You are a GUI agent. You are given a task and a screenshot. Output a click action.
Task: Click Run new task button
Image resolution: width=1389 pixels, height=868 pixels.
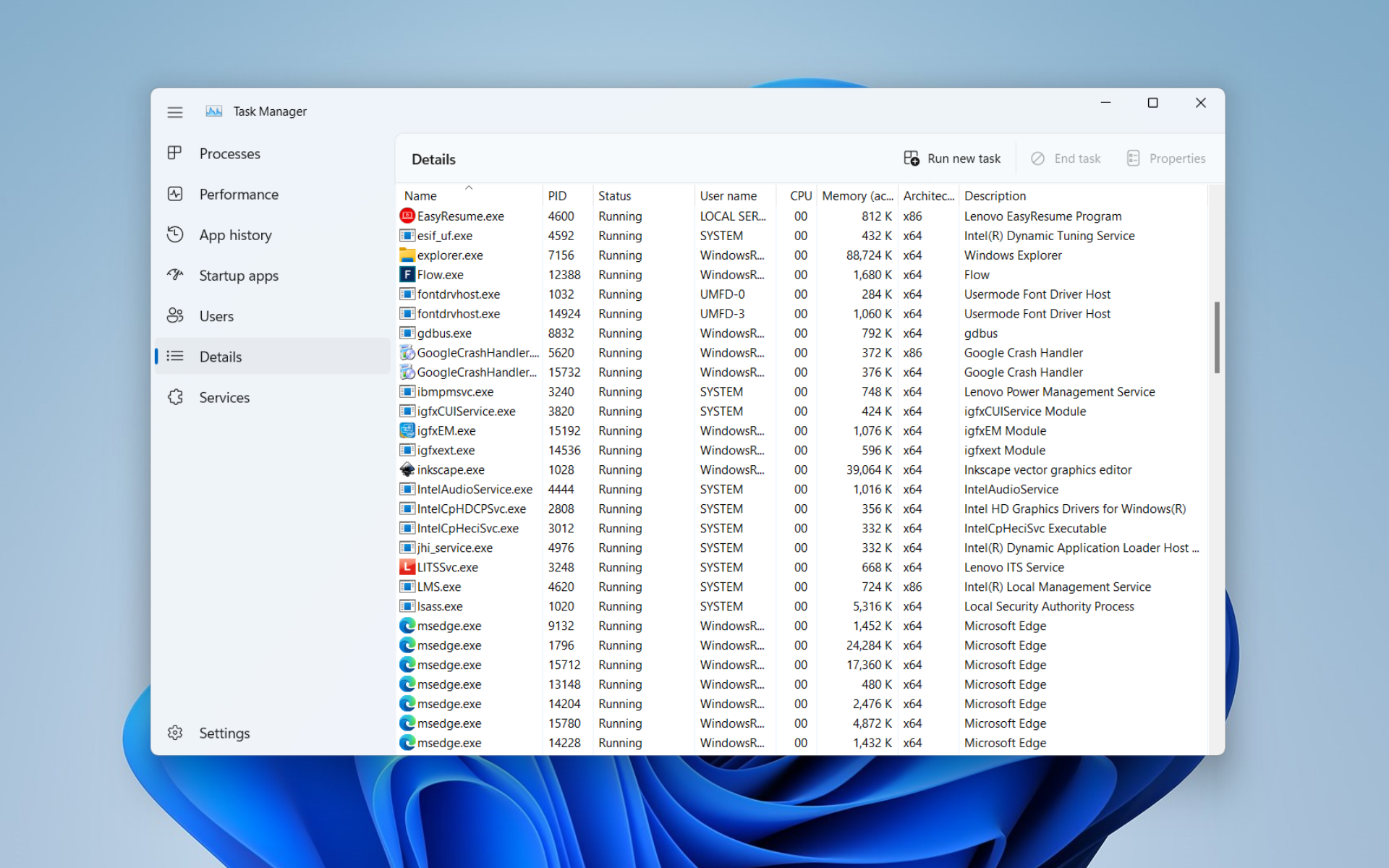point(952,158)
